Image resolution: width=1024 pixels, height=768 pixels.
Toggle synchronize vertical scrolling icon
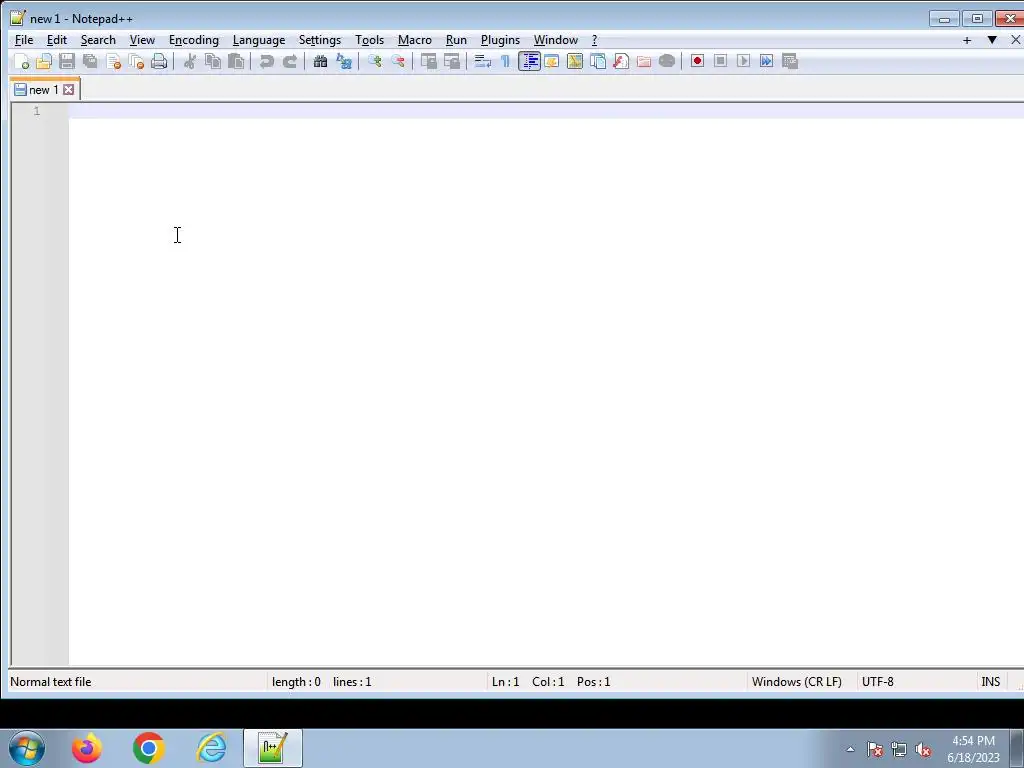click(428, 61)
